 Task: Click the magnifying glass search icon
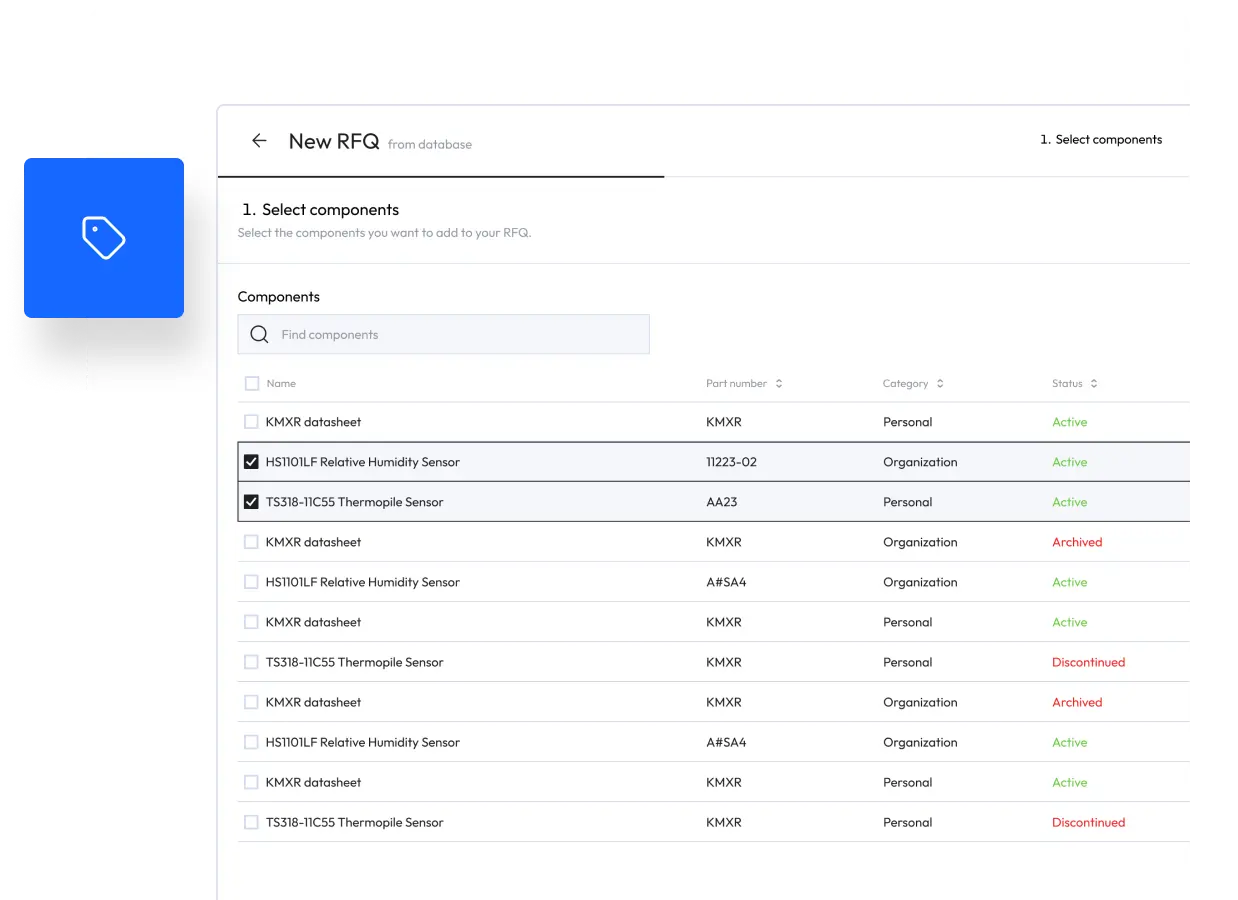pyautogui.click(x=259, y=335)
